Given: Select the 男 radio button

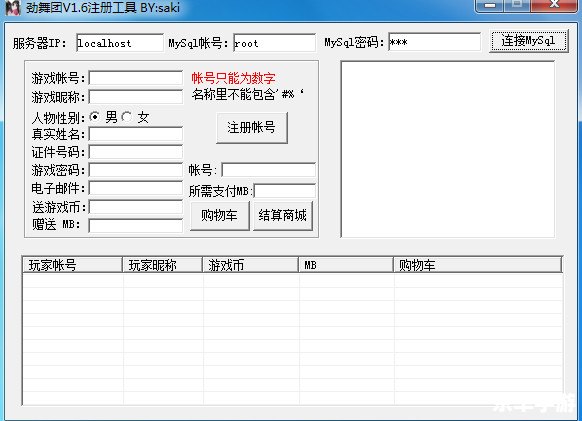Looking at the screenshot, I should click(95, 117).
